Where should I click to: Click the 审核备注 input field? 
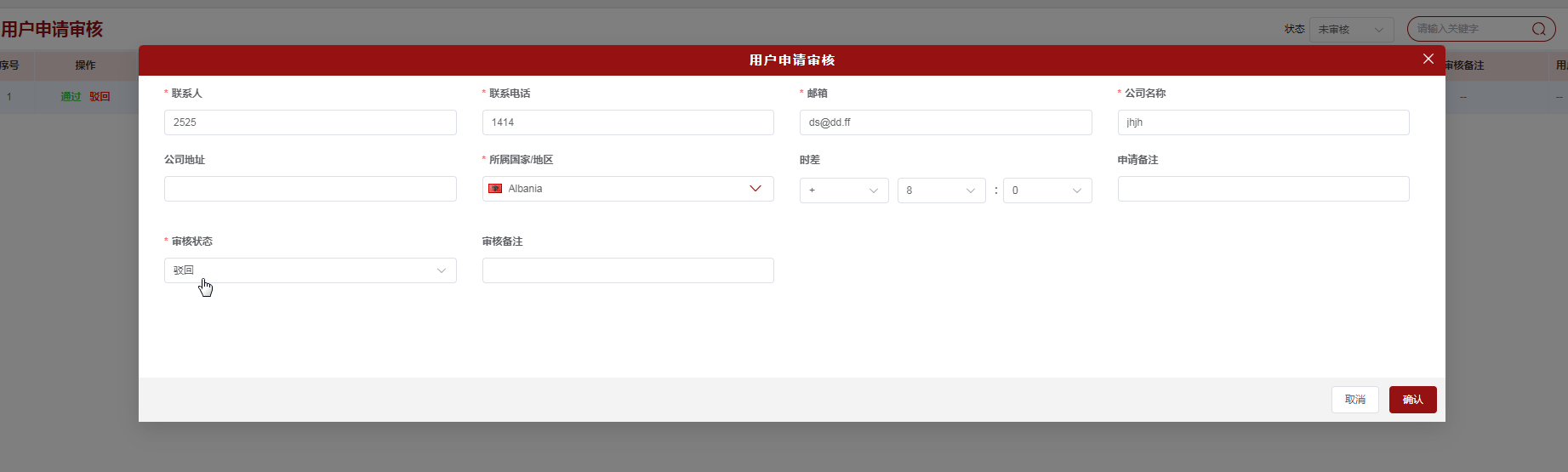click(x=627, y=270)
